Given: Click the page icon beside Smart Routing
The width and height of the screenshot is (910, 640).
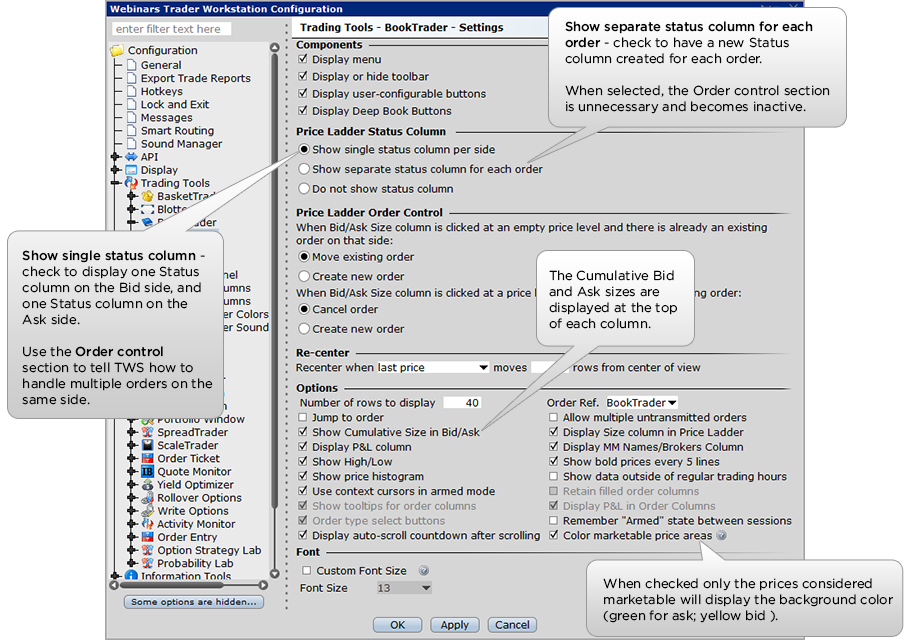Looking at the screenshot, I should click(x=131, y=131).
